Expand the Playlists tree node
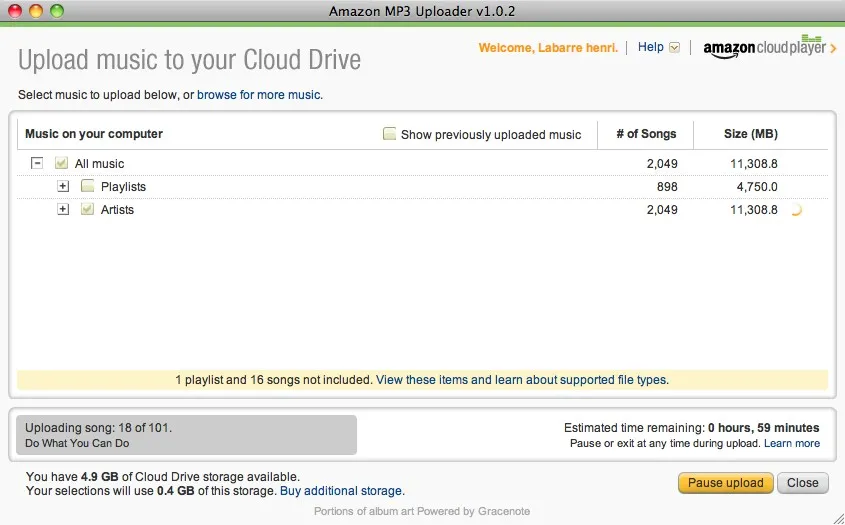Image resolution: width=845 pixels, height=525 pixels. (x=63, y=186)
